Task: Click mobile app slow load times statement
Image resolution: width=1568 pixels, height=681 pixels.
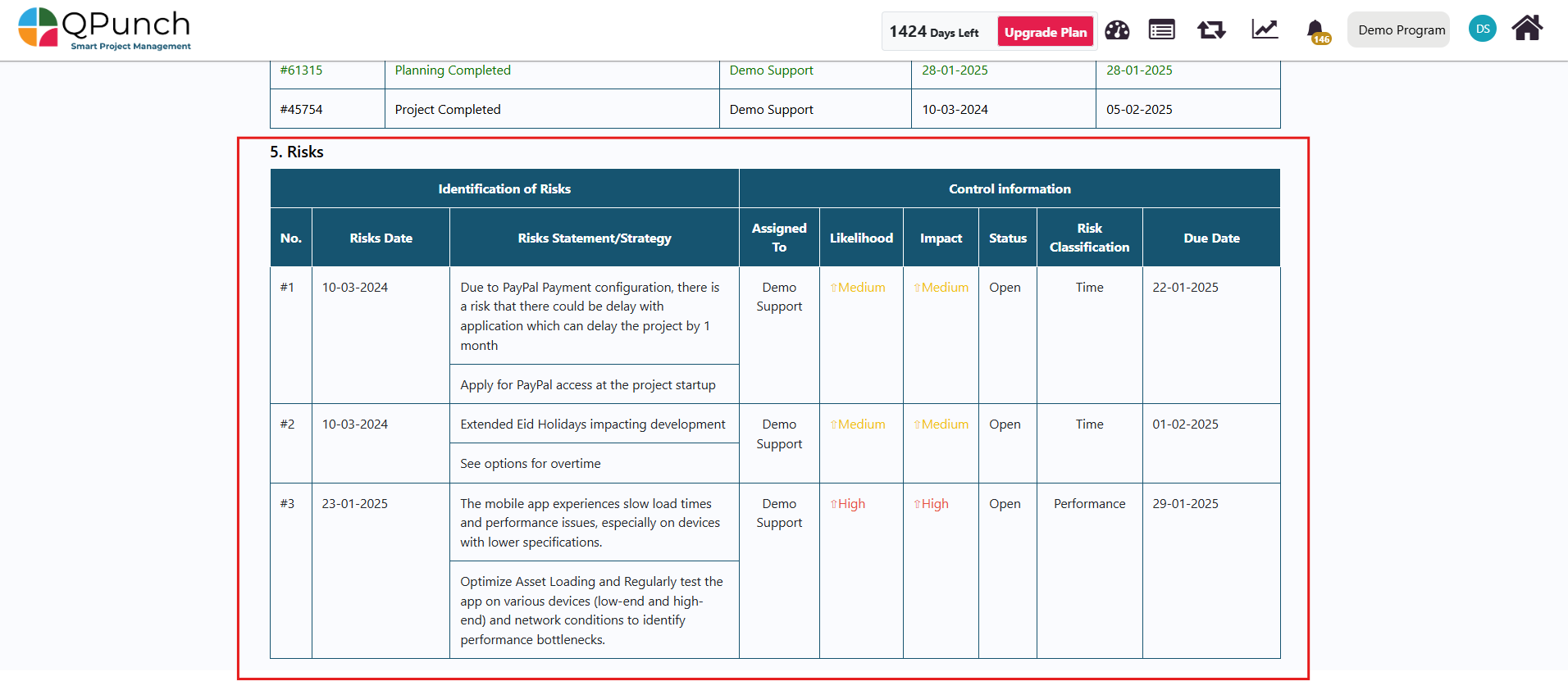Action: pyautogui.click(x=590, y=523)
